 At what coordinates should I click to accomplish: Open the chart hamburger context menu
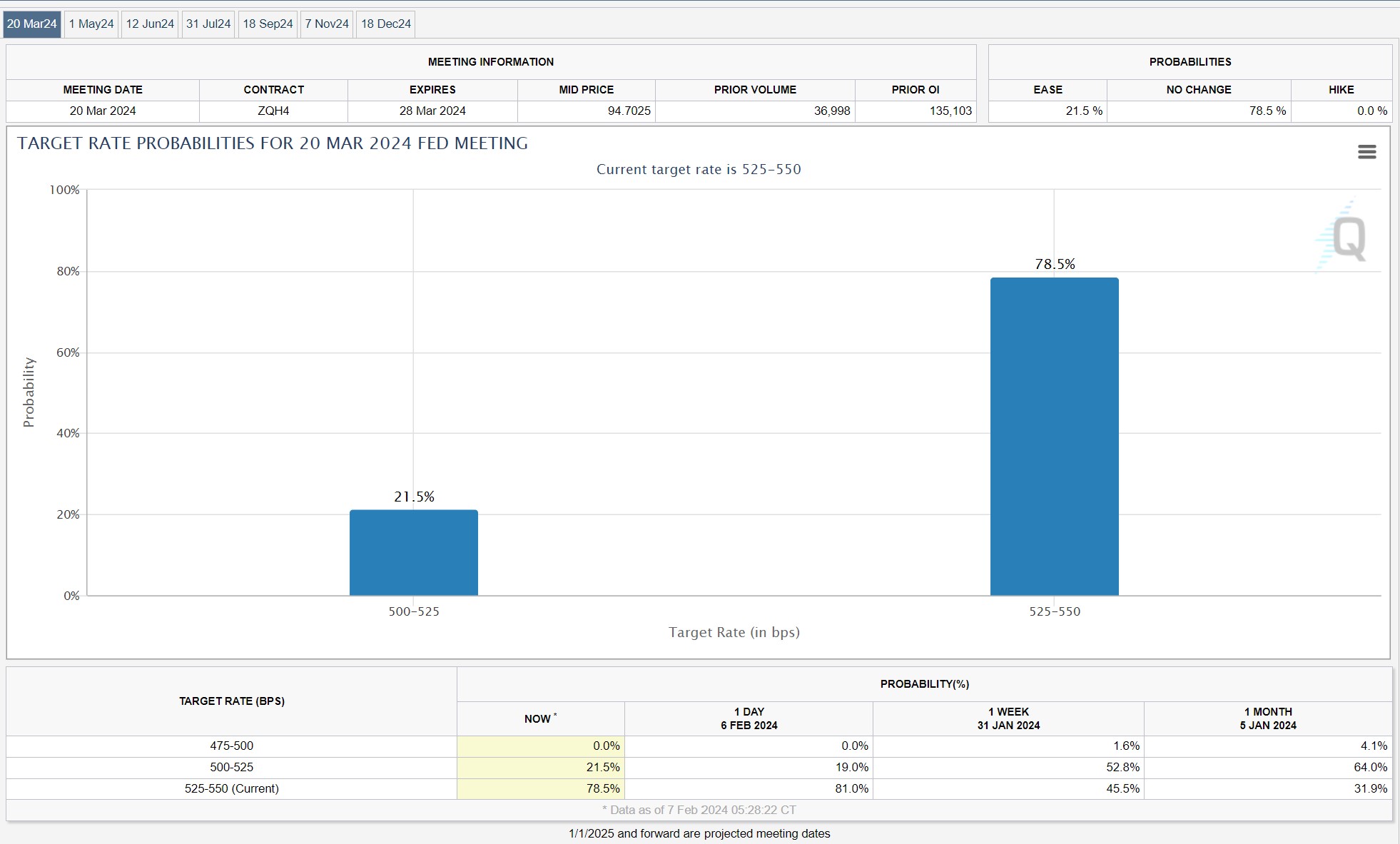pyautogui.click(x=1366, y=152)
